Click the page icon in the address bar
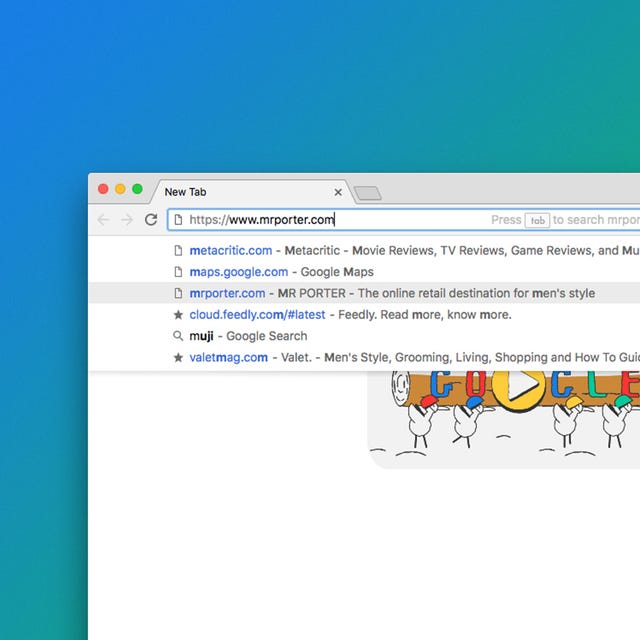The width and height of the screenshot is (640, 640). pyautogui.click(x=178, y=220)
